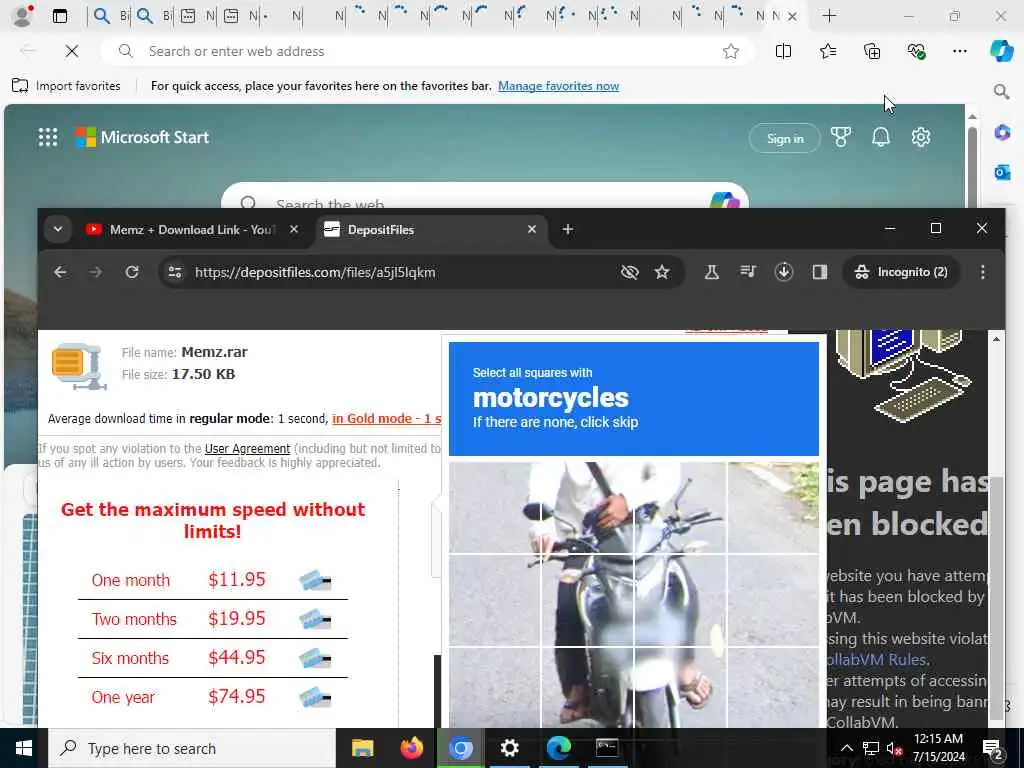
Task: Reload the DepositFiles page
Action: 132,272
